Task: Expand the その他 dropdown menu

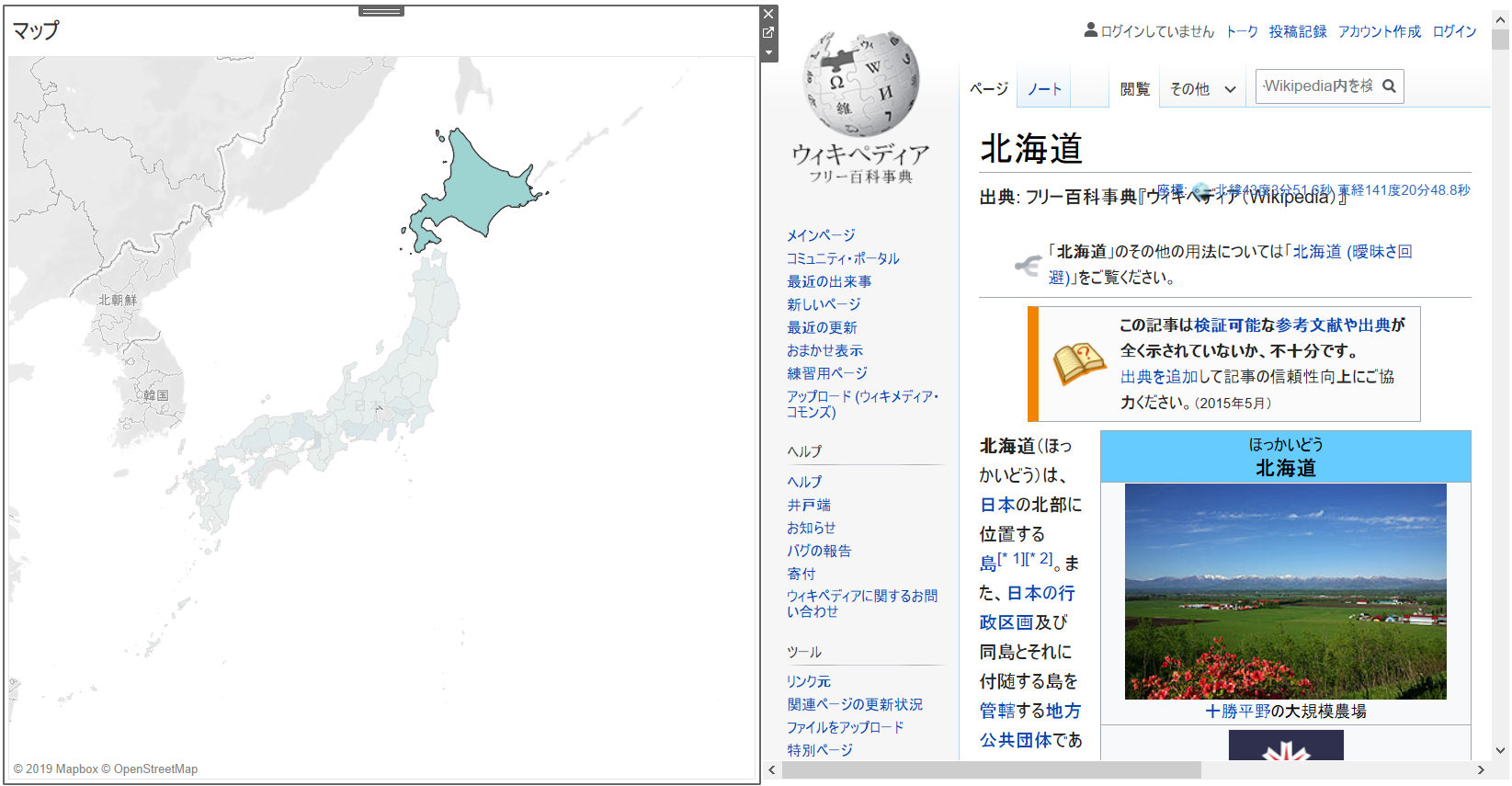Action: click(1202, 88)
